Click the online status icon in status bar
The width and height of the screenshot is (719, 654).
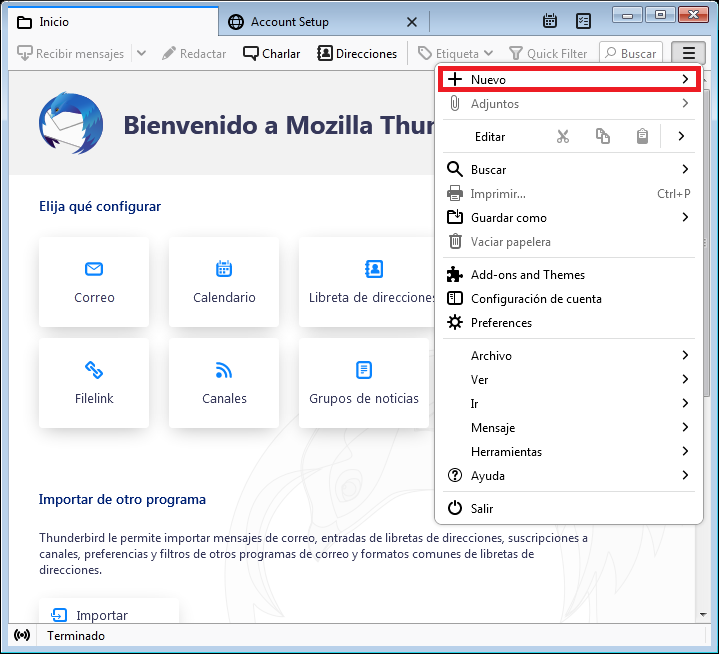[22, 635]
